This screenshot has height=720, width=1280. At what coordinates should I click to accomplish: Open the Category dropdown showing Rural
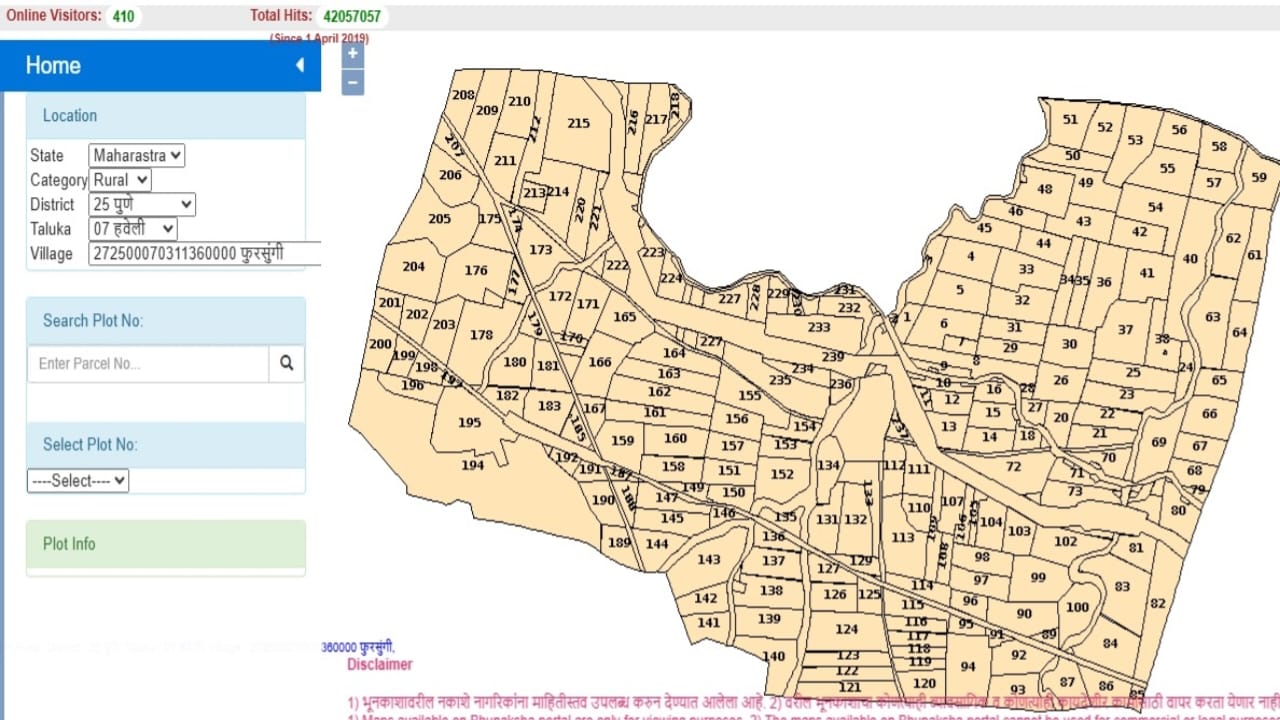tap(120, 180)
